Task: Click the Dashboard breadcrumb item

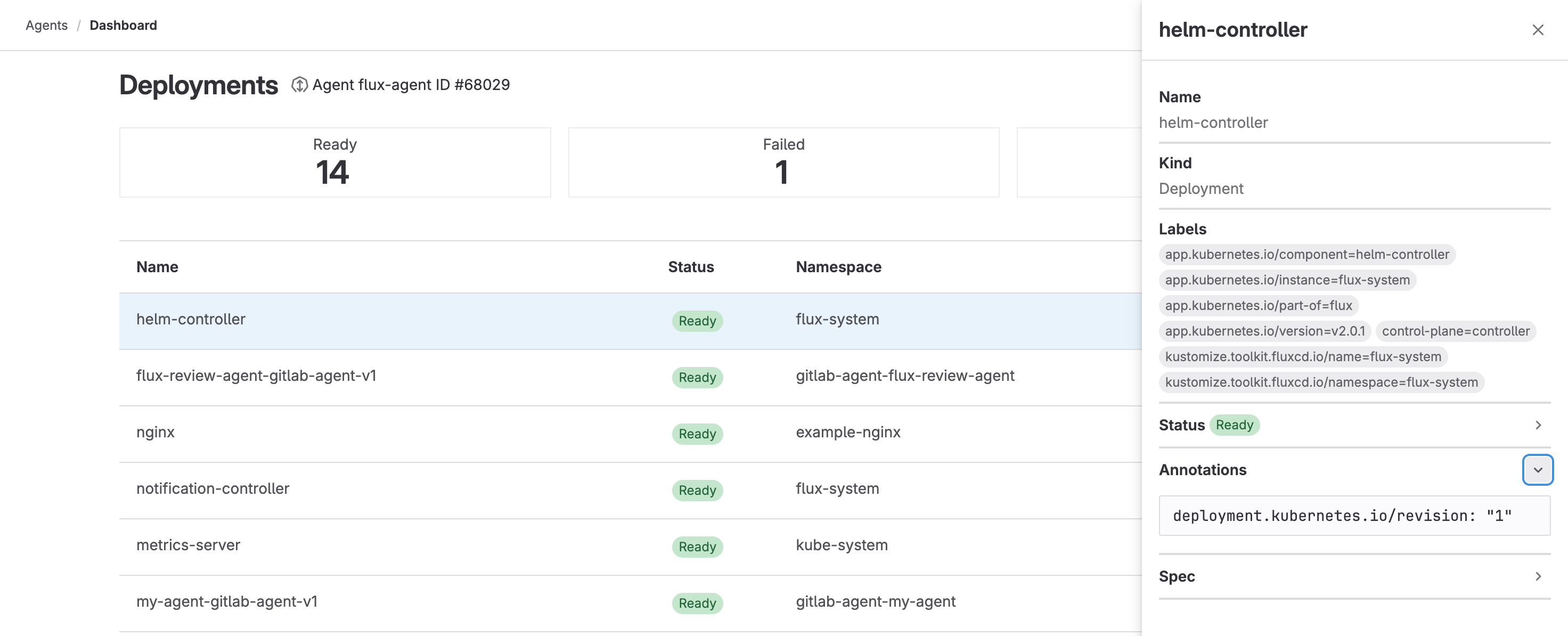Action: pyautogui.click(x=123, y=25)
